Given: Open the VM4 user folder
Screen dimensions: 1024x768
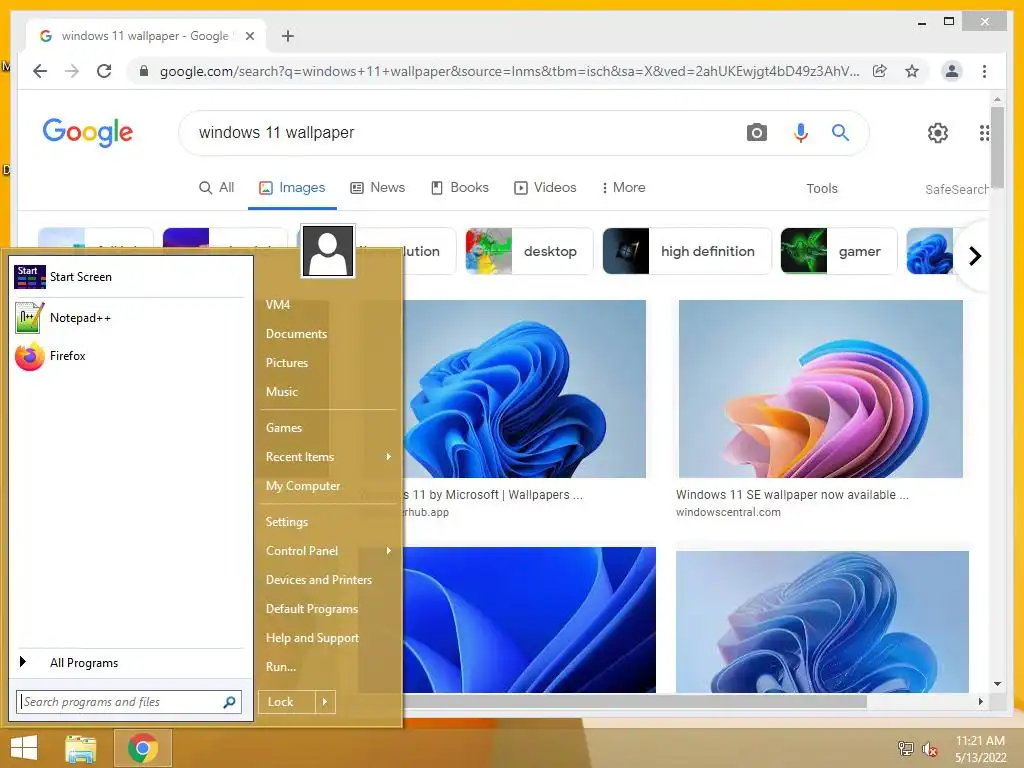Looking at the screenshot, I should (278, 305).
